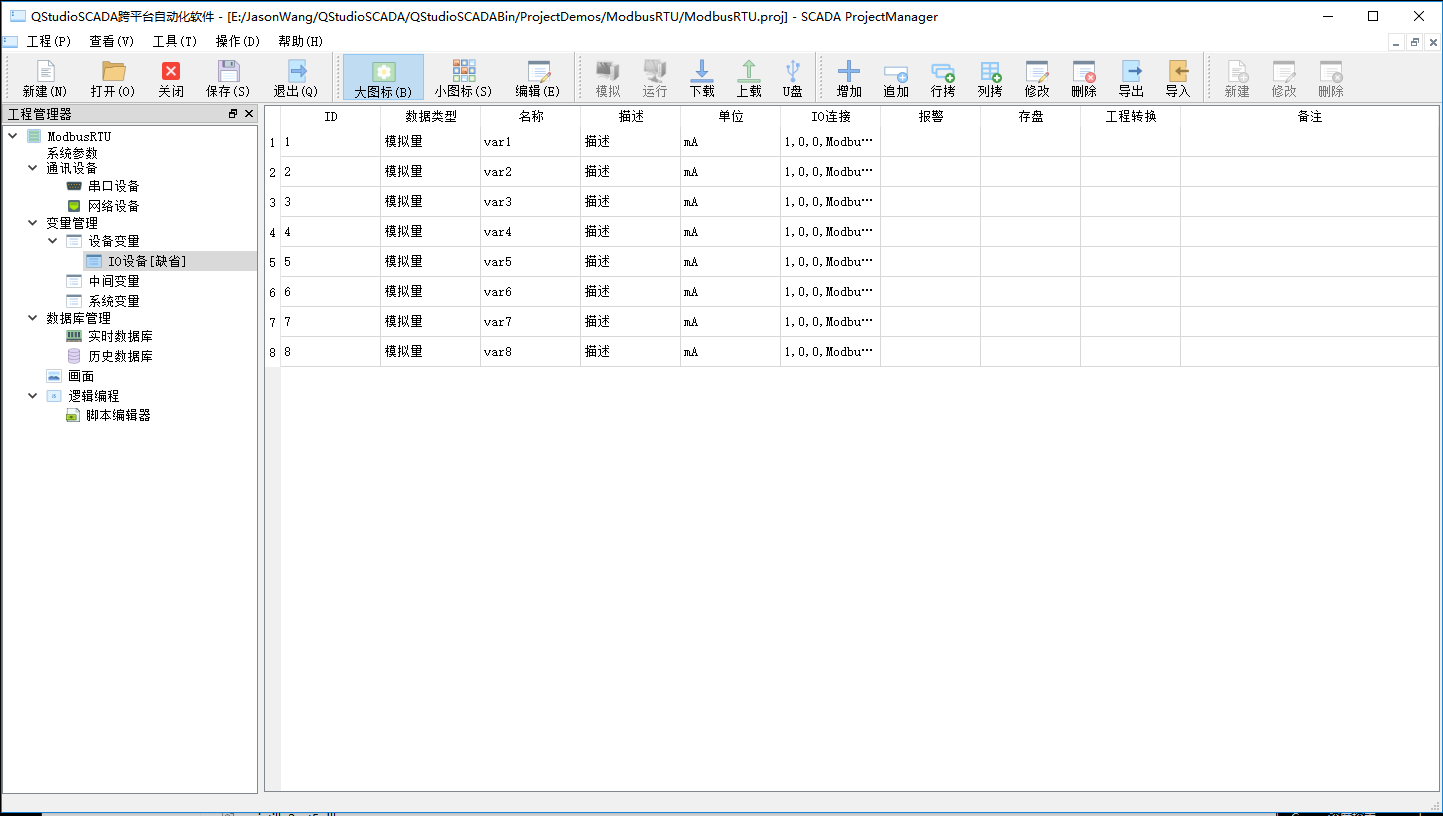Open an existing project with 打开 button
Screen dimensions: 1443x816
(x=112, y=77)
